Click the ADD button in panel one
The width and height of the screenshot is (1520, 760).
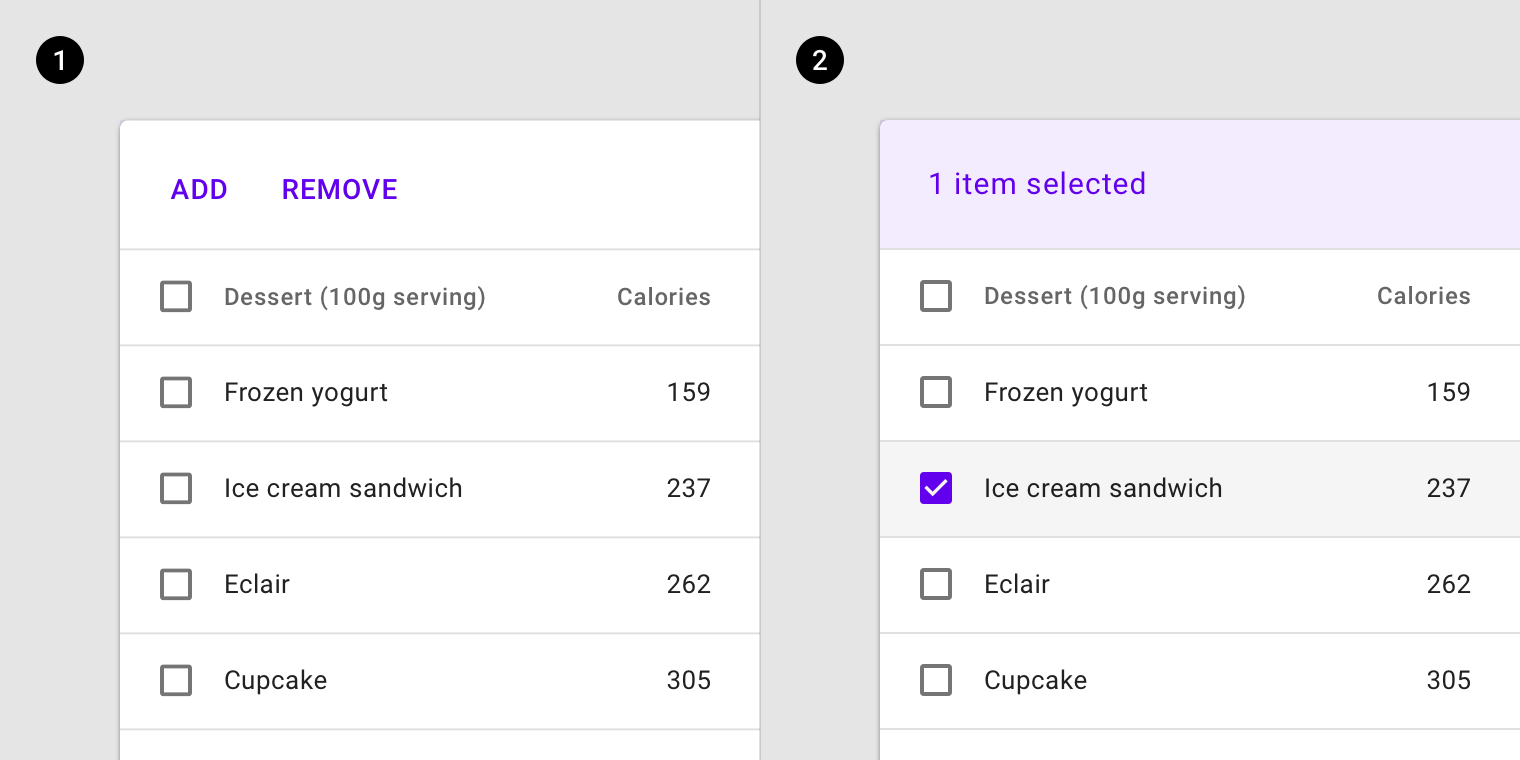pyautogui.click(x=199, y=190)
